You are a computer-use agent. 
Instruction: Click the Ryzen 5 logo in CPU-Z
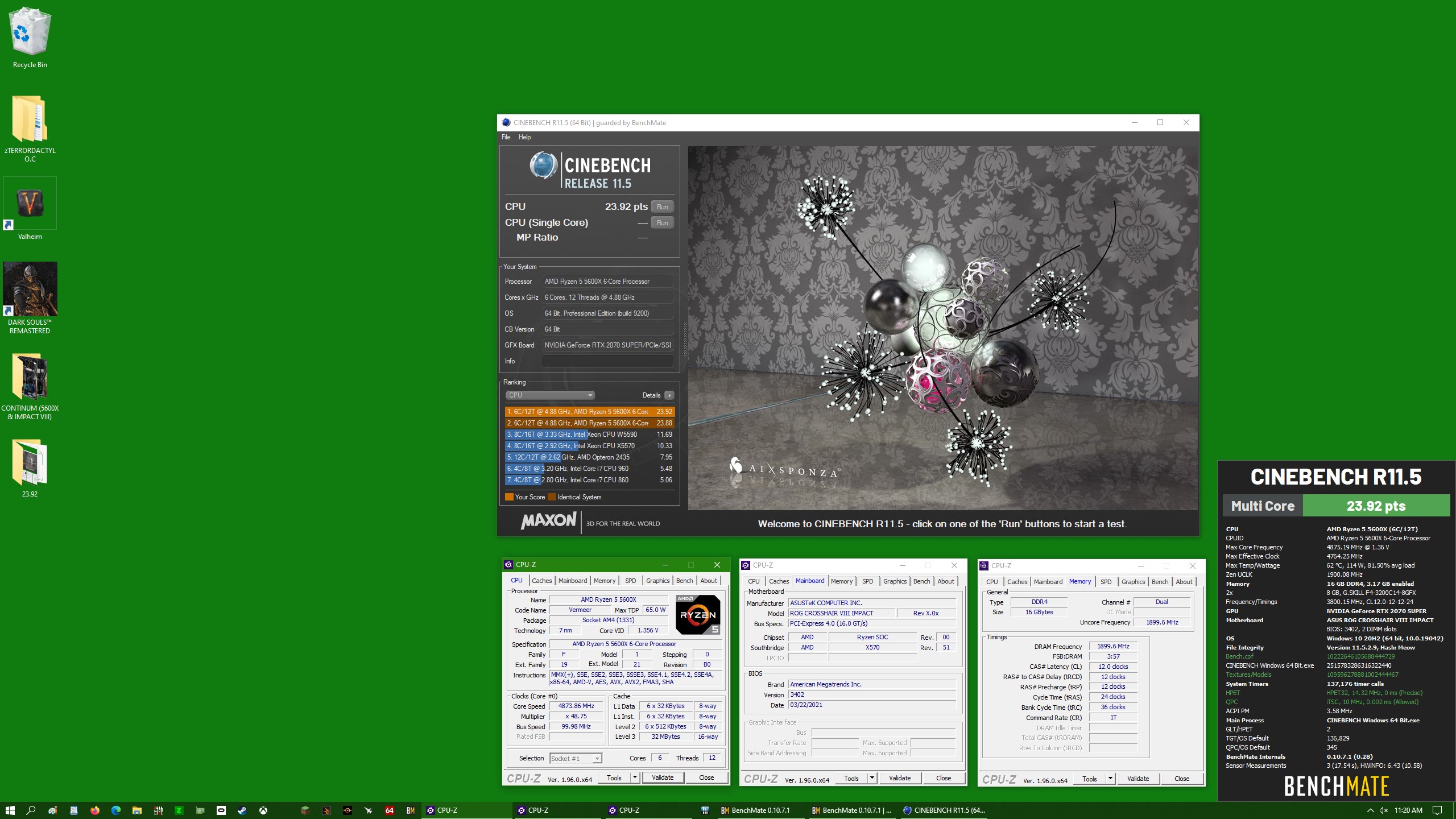click(x=698, y=614)
